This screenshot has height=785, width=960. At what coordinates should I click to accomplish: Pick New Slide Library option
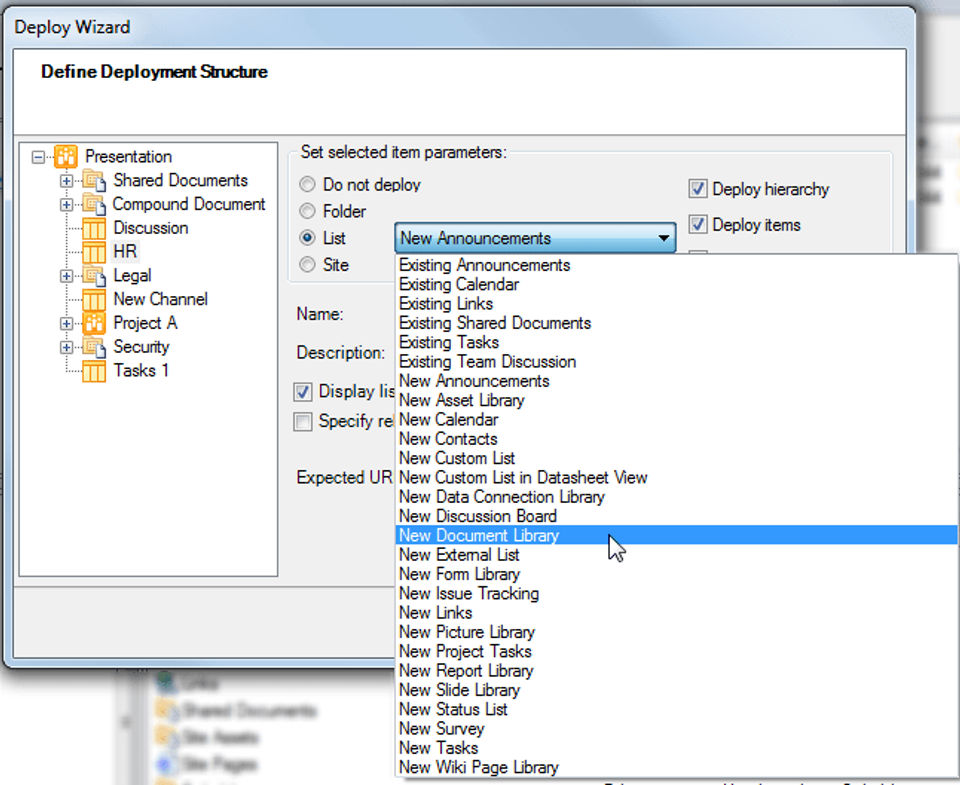click(677, 690)
